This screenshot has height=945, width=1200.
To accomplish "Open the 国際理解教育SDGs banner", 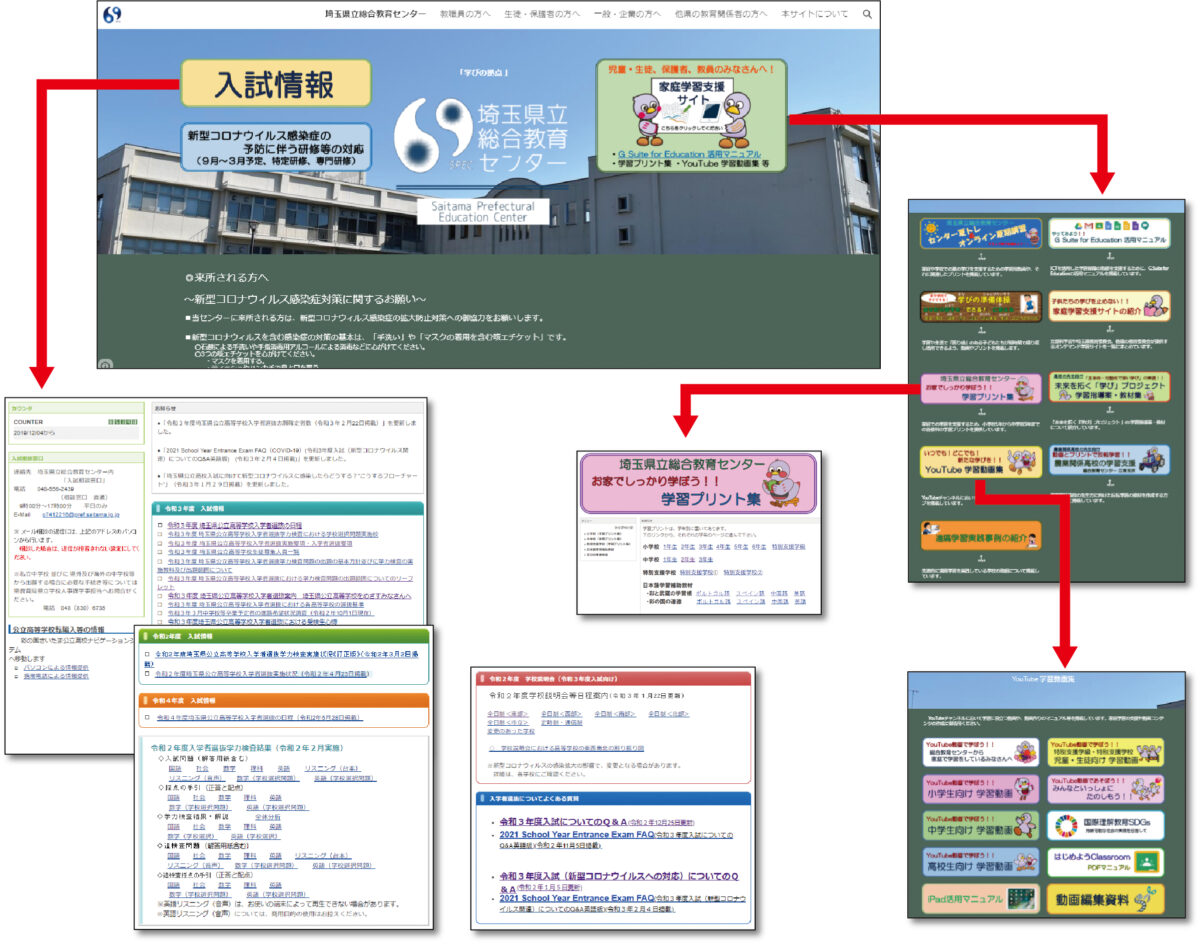I will pyautogui.click(x=1106, y=825).
